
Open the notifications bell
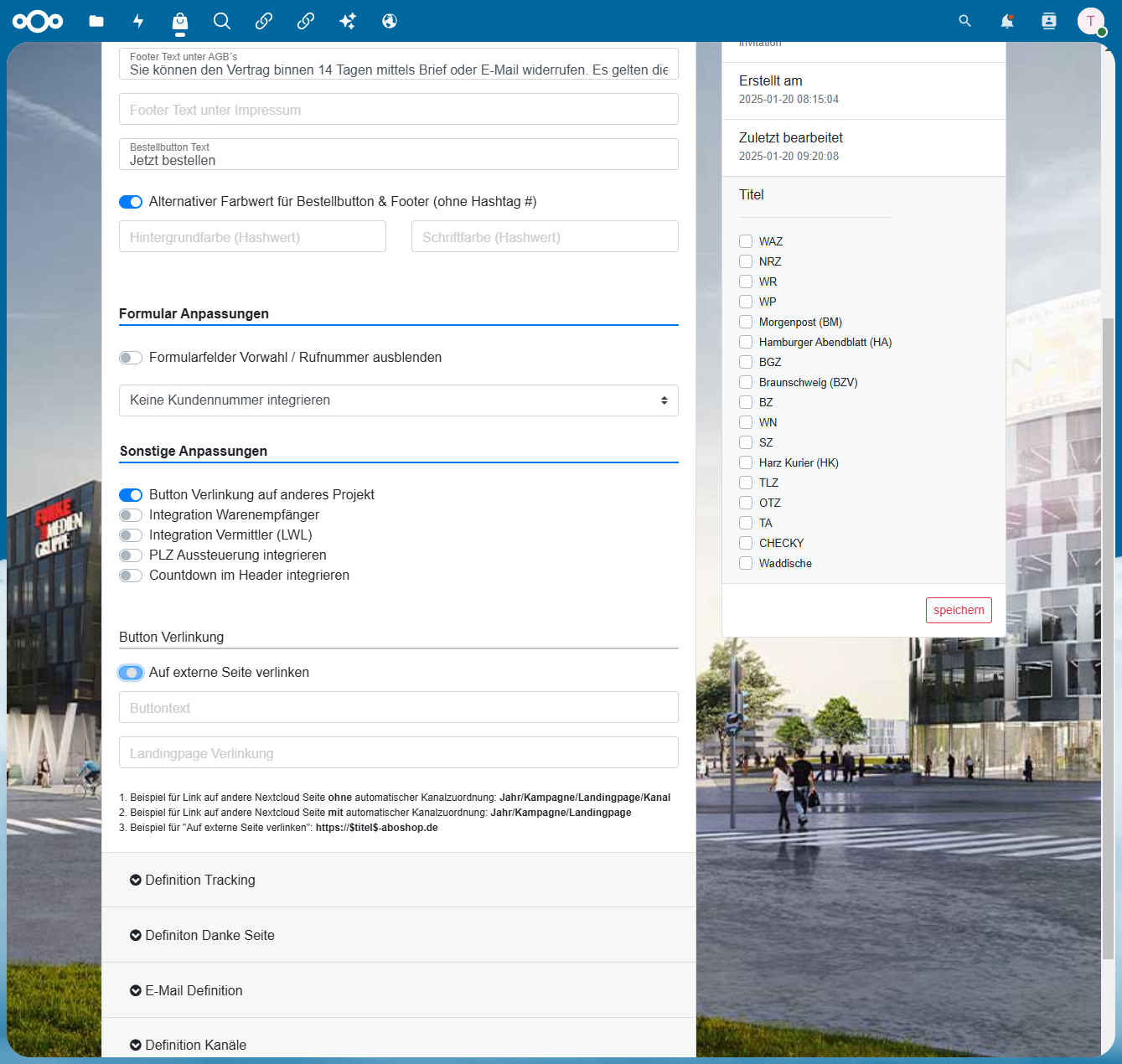click(1007, 21)
